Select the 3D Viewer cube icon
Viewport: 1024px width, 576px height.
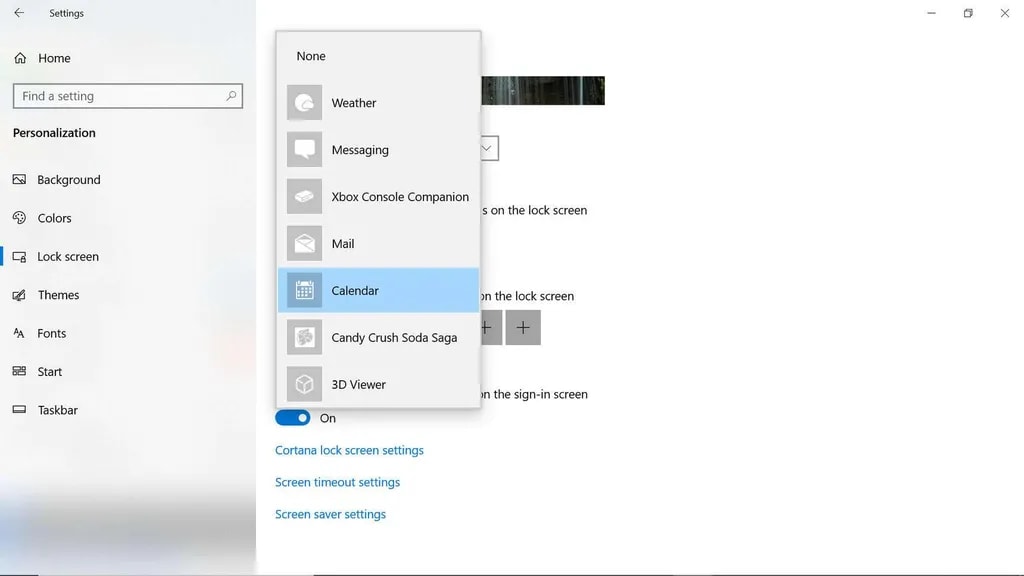point(304,385)
